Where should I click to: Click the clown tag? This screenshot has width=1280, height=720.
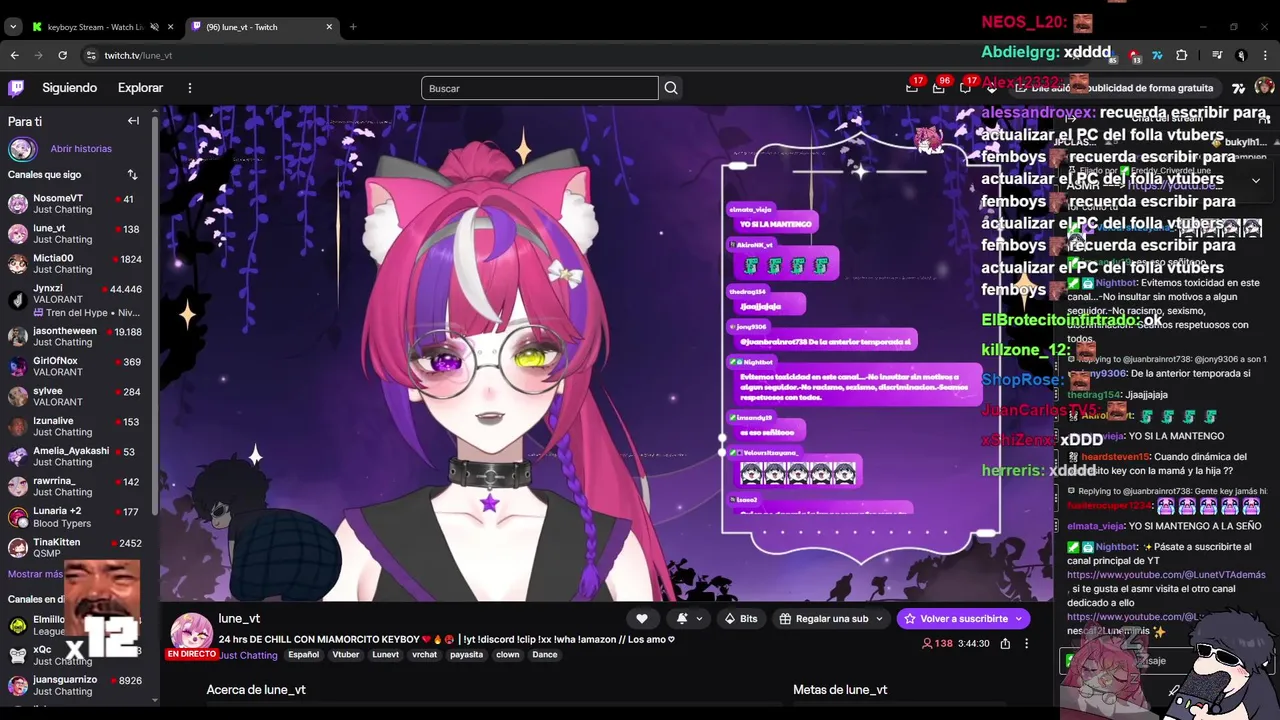(508, 655)
